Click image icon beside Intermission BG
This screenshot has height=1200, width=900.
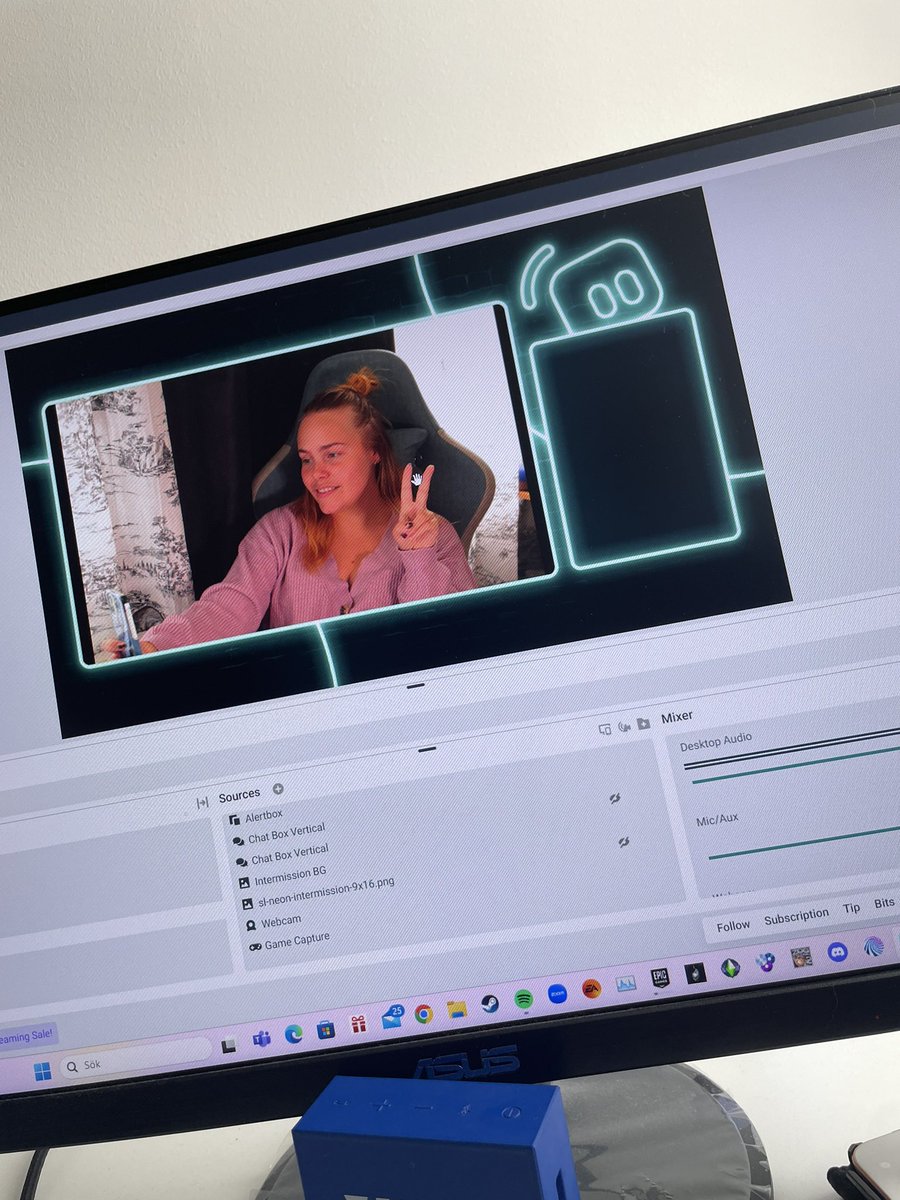point(244,882)
